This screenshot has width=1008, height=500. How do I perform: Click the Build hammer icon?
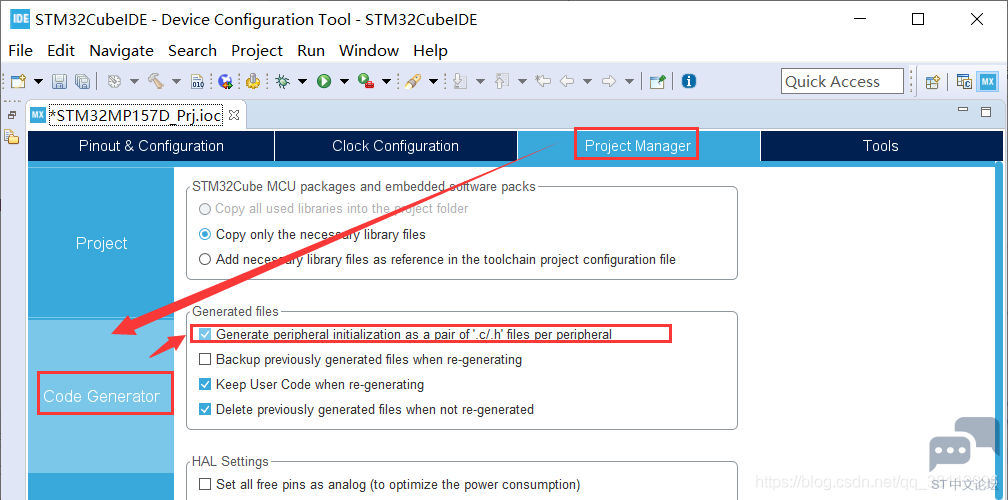click(156, 81)
